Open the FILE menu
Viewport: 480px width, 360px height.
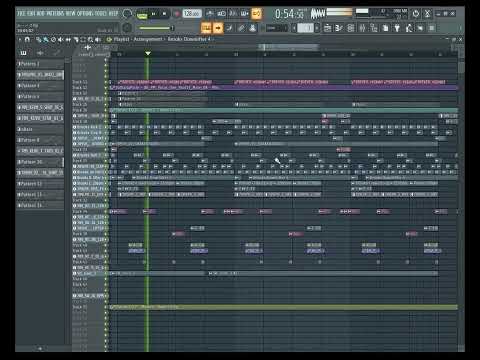click(21, 14)
